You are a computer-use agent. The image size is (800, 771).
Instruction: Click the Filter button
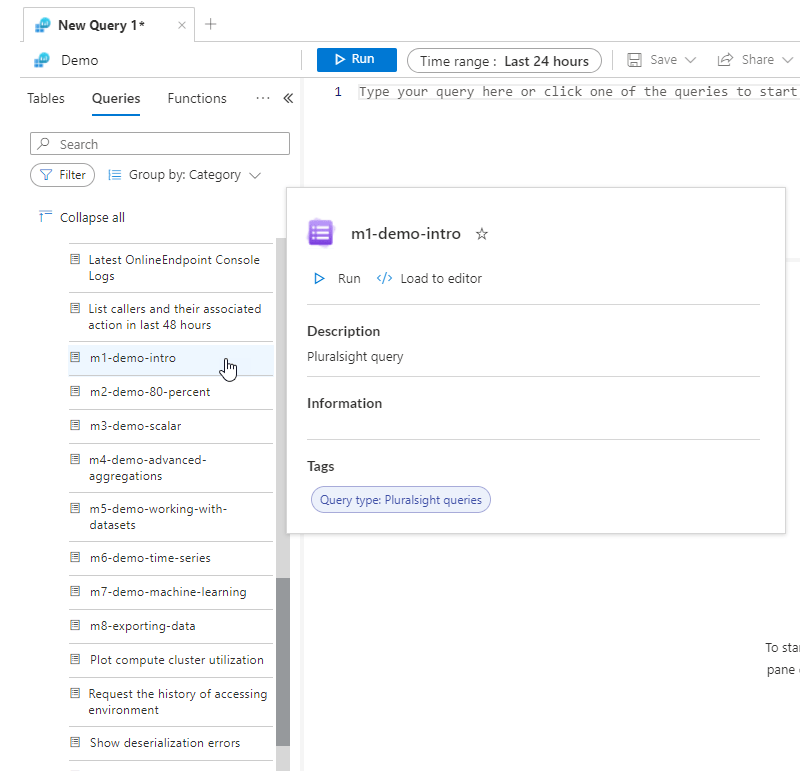(x=63, y=175)
